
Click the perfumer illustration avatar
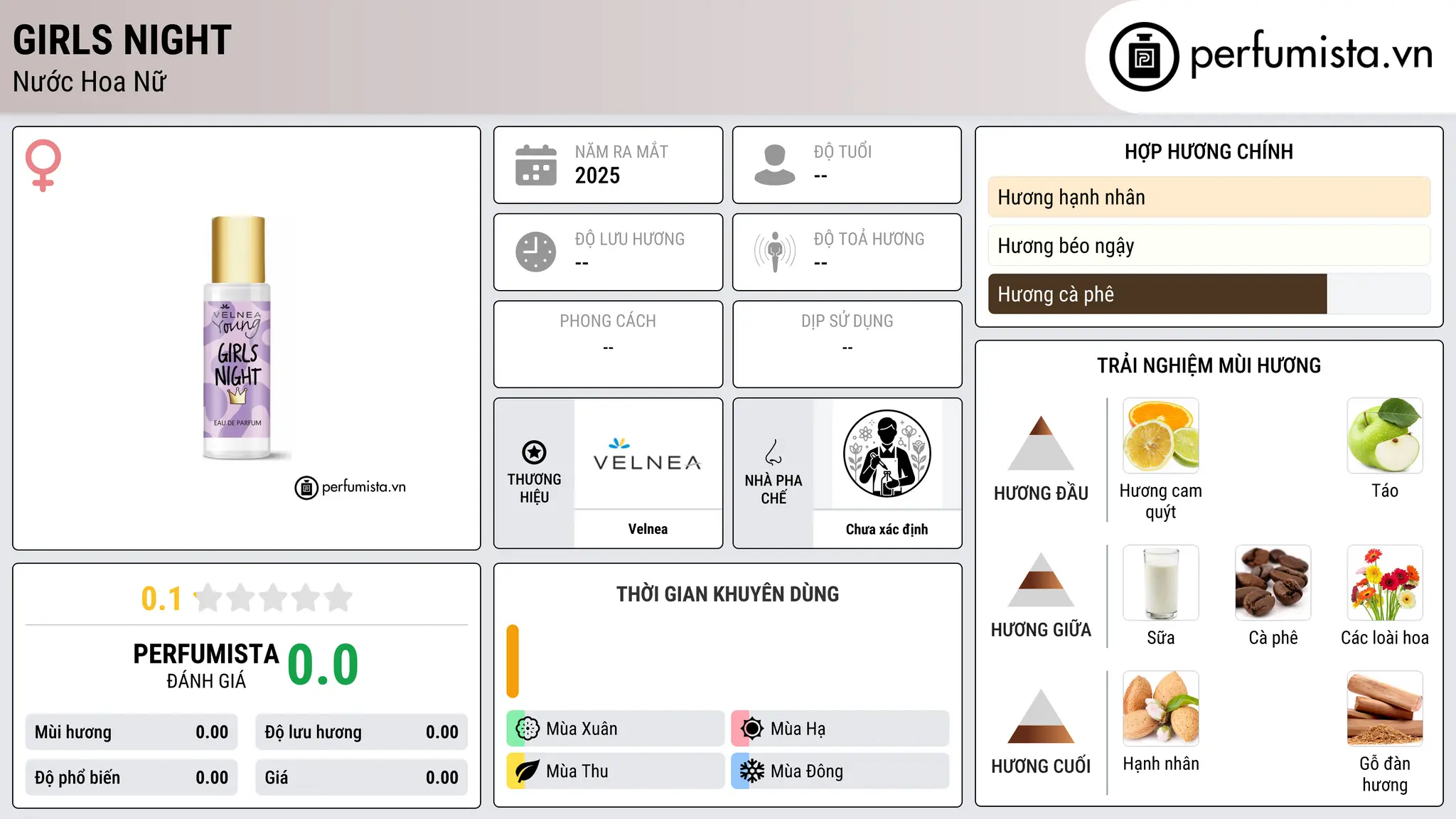tap(887, 454)
